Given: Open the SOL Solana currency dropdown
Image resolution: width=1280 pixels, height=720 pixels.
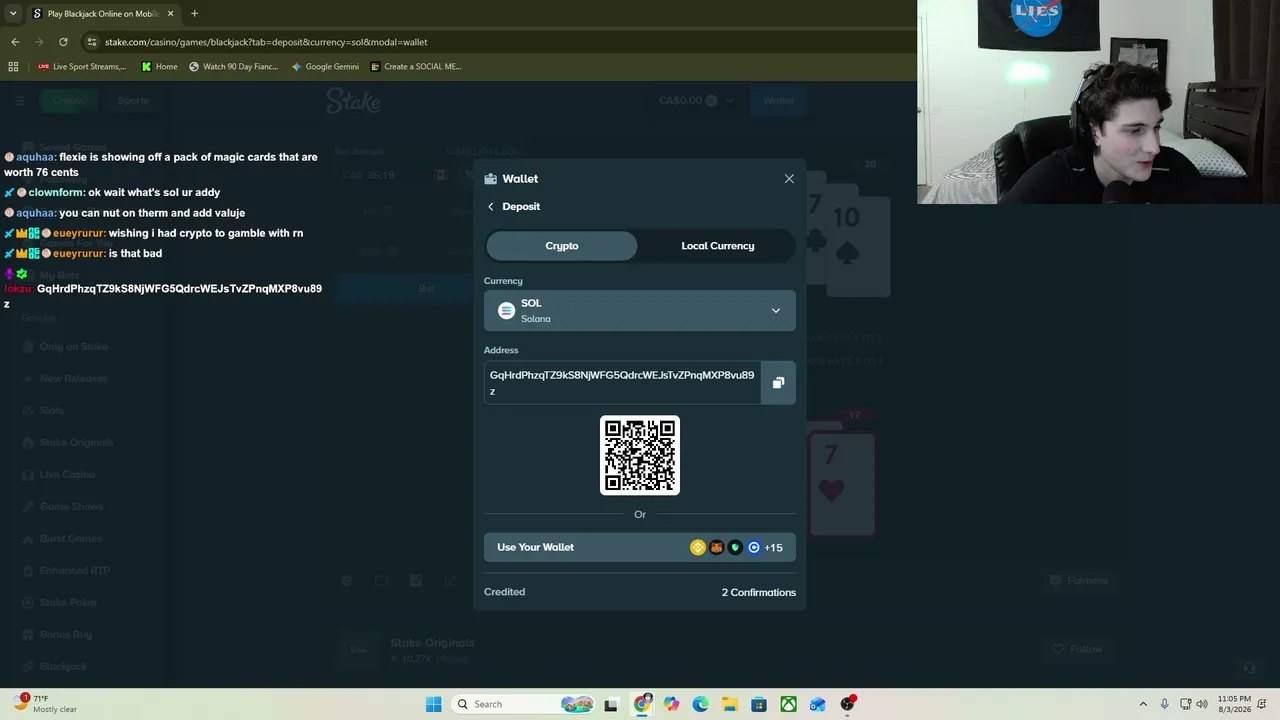Looking at the screenshot, I should 640,311.
